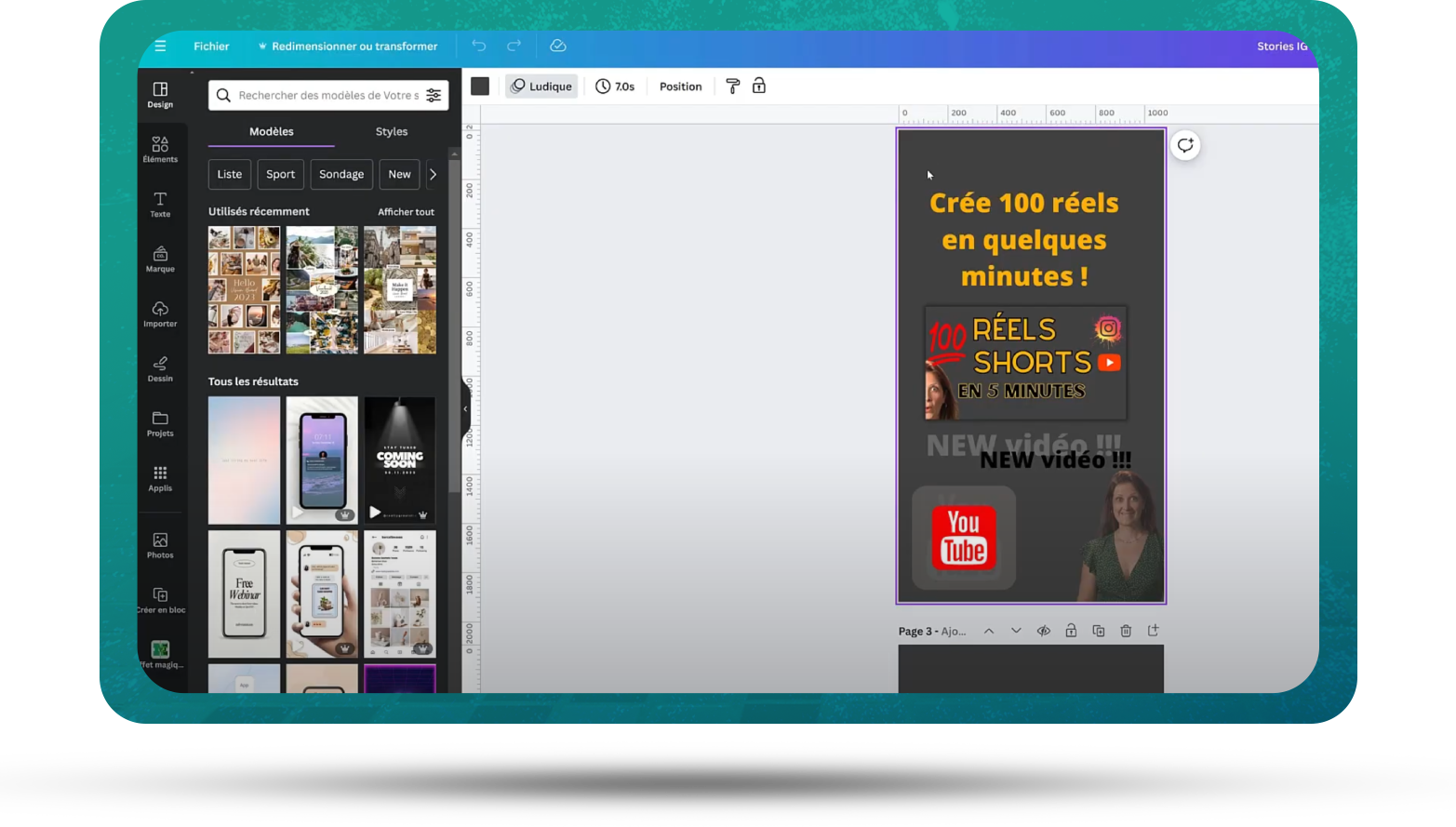Open the Éléments sidebar panel
The height and width of the screenshot is (827, 1456).
[x=160, y=149]
